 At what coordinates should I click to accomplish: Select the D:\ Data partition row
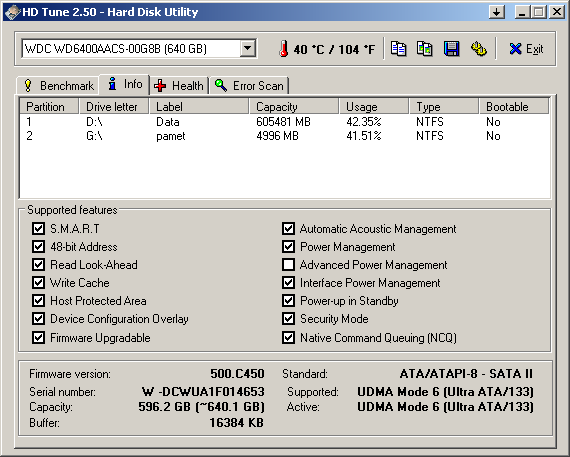click(x=285, y=122)
